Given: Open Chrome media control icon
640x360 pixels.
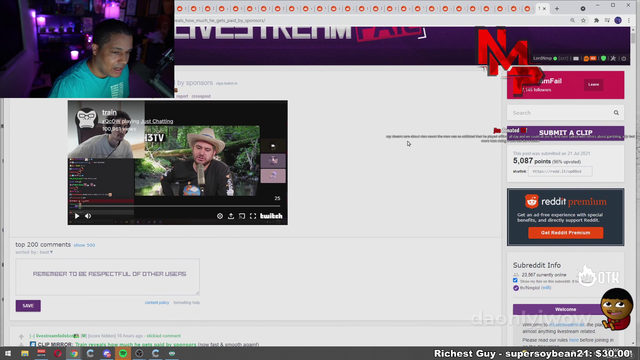Looking at the screenshot, I should point(607,20).
